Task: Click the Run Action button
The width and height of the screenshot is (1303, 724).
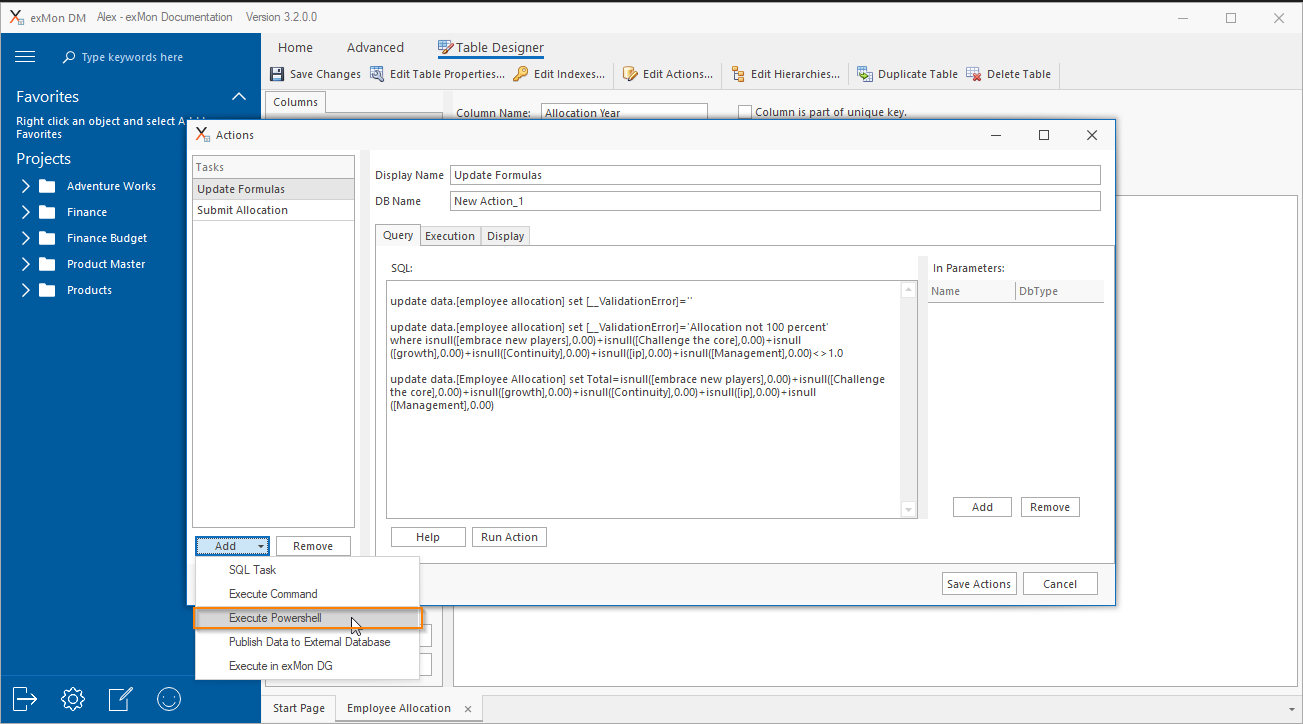Action: click(x=509, y=537)
